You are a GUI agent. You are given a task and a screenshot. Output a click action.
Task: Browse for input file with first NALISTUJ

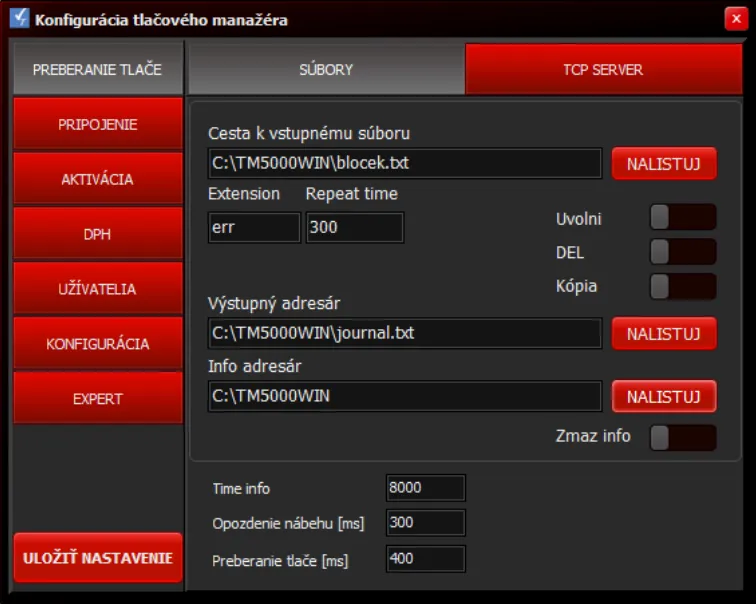pyautogui.click(x=664, y=163)
